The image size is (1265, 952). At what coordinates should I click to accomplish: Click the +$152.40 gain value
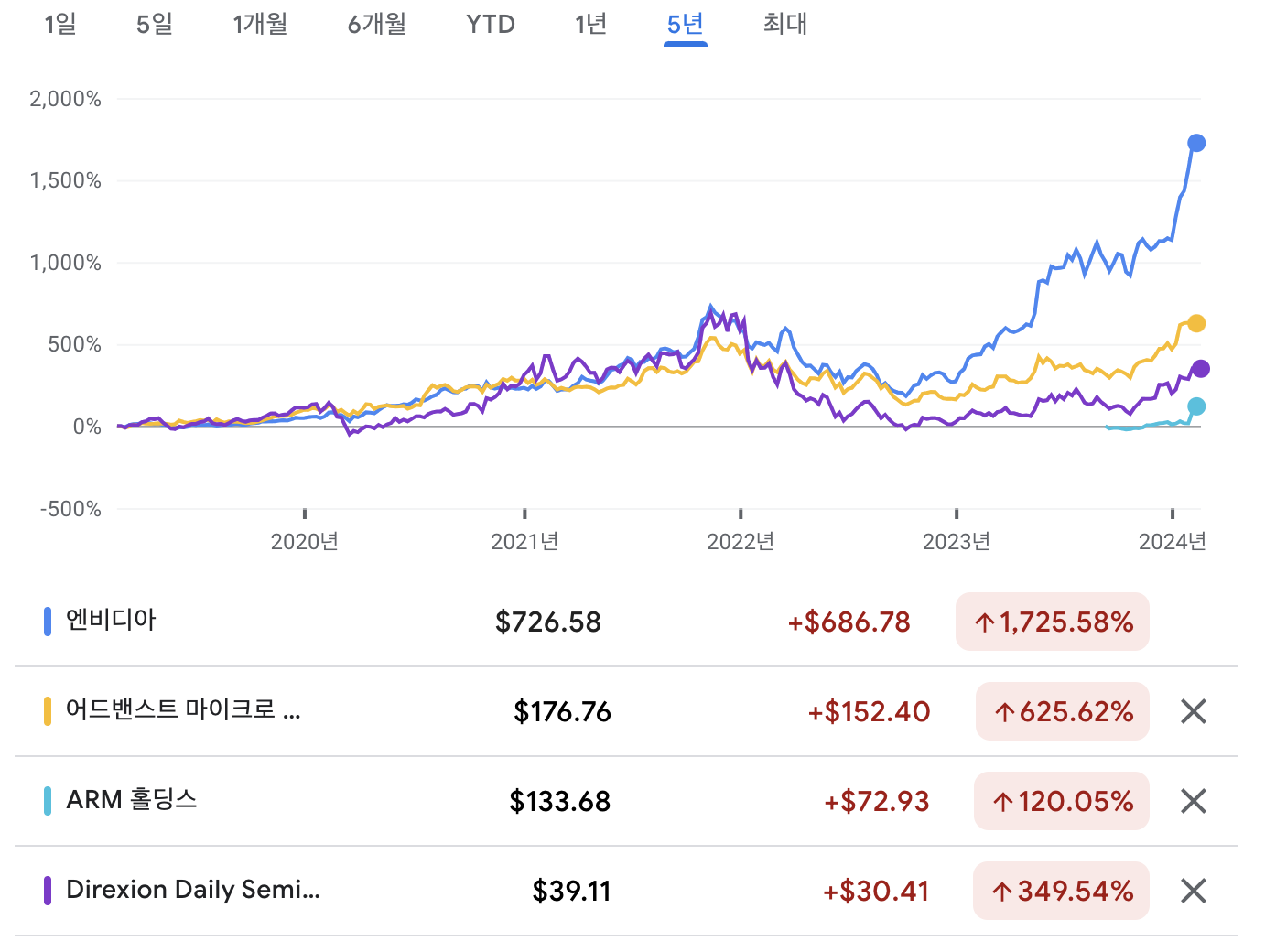coord(869,712)
